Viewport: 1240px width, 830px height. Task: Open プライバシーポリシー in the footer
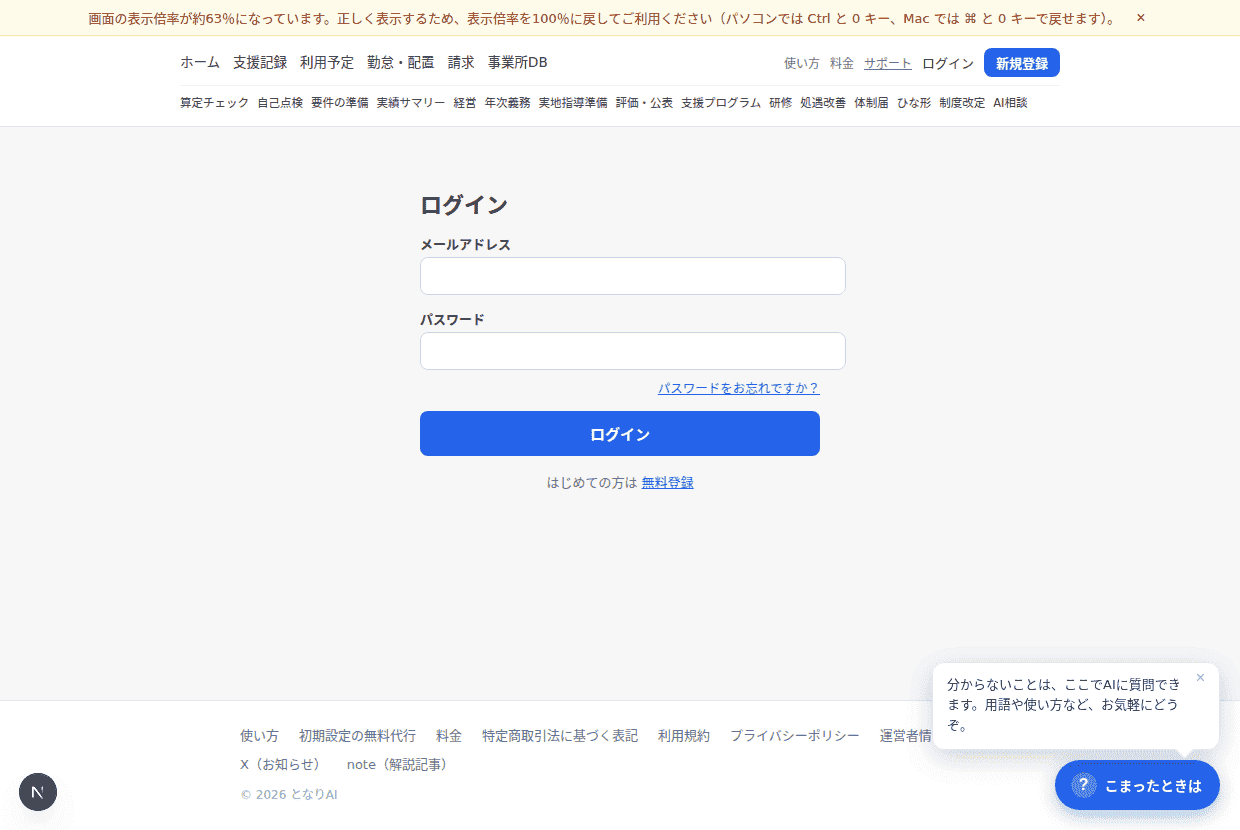pos(795,736)
